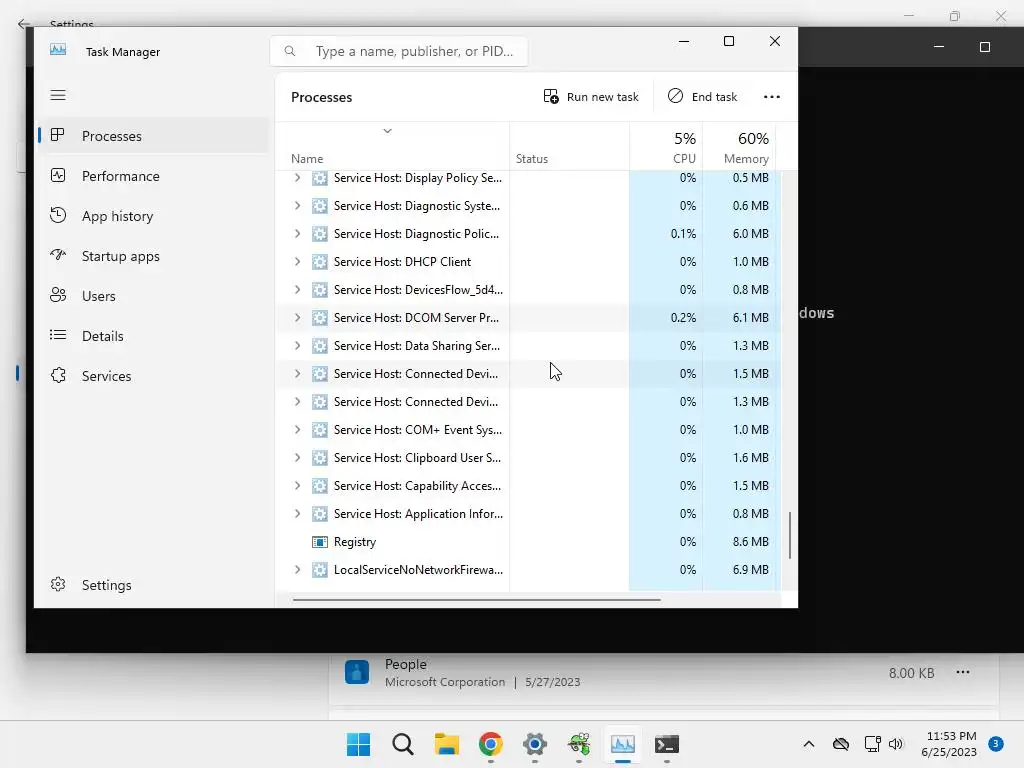Click gear icon of Clipboard User Service
This screenshot has width=1024, height=768.
(320, 458)
